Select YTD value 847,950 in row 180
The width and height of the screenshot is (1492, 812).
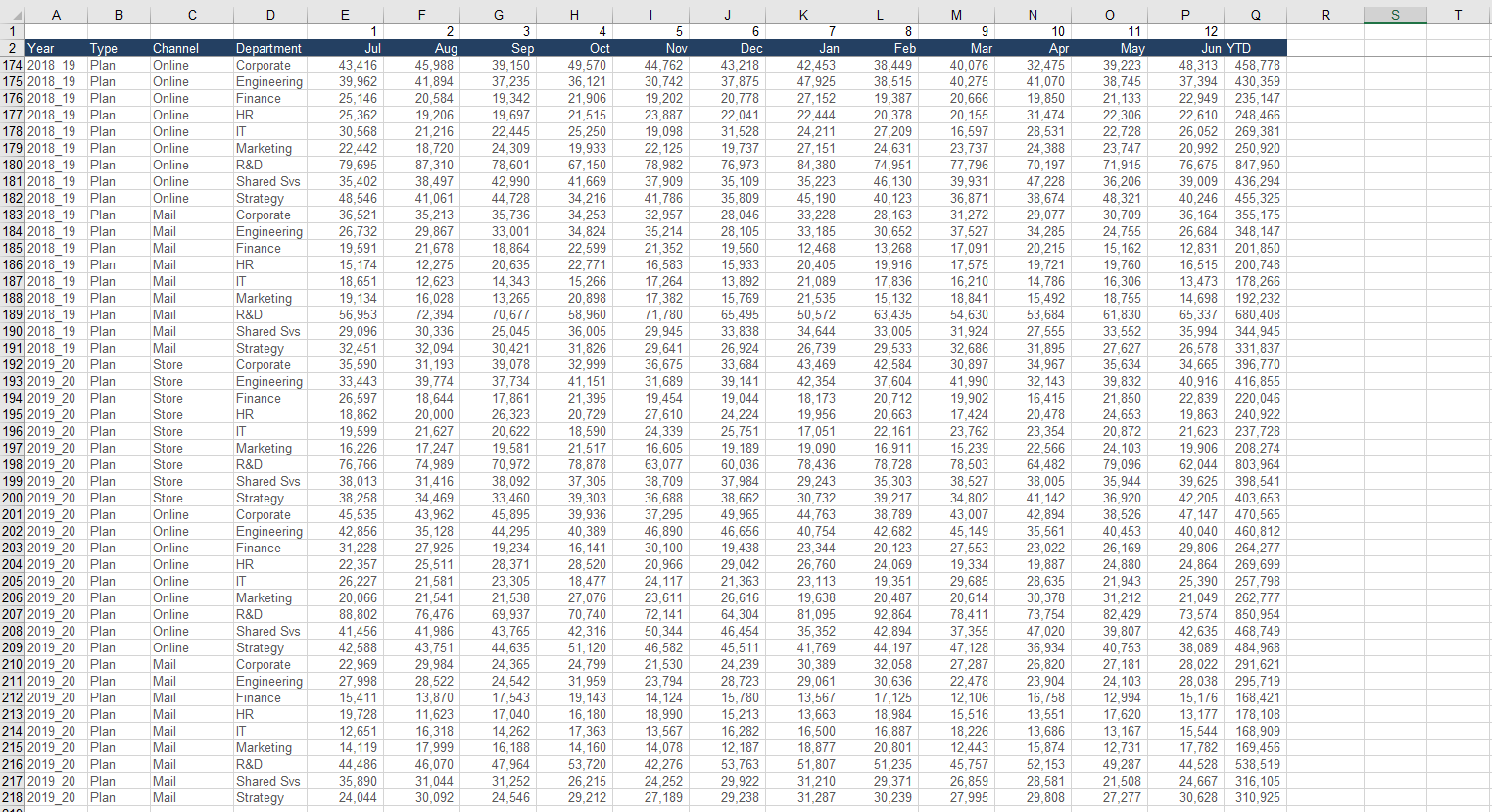tap(1256, 165)
